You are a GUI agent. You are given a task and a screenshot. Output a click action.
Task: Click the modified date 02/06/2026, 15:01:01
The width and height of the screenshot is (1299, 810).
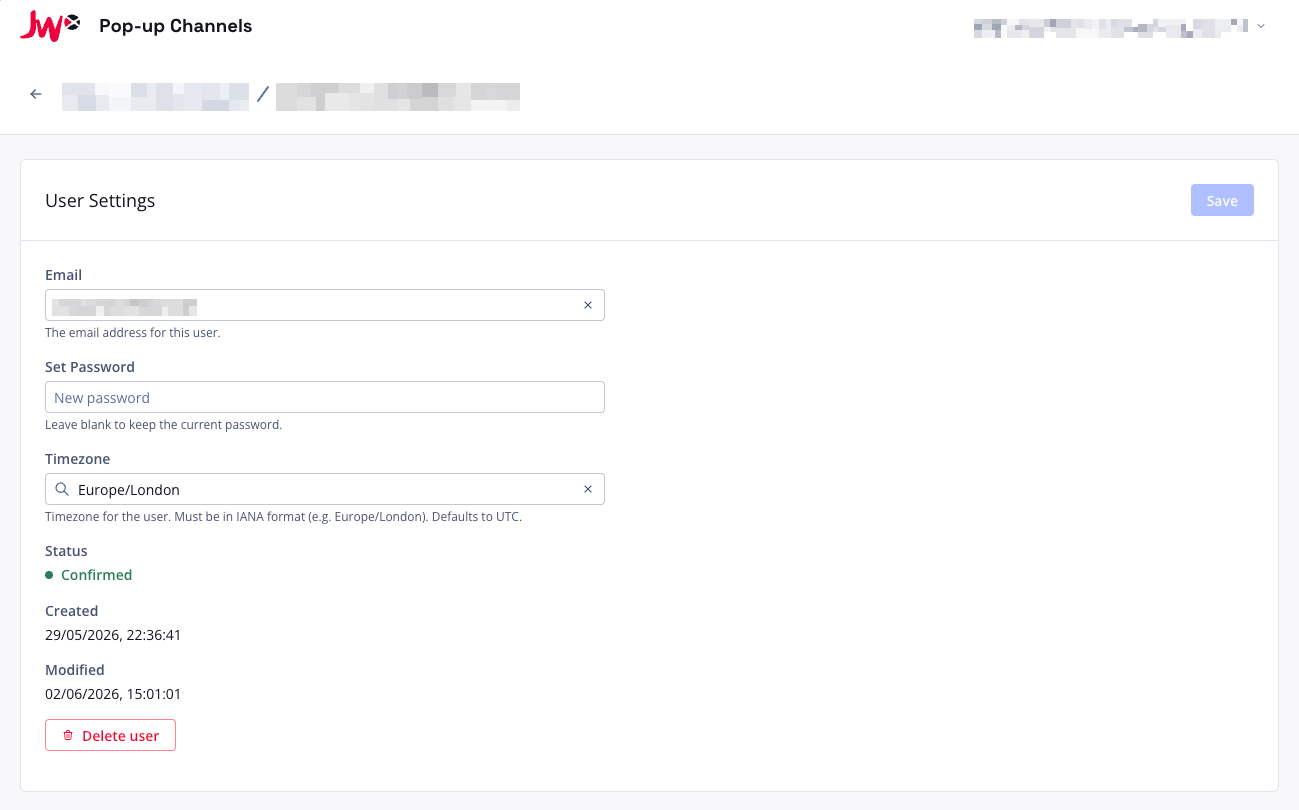pos(113,694)
